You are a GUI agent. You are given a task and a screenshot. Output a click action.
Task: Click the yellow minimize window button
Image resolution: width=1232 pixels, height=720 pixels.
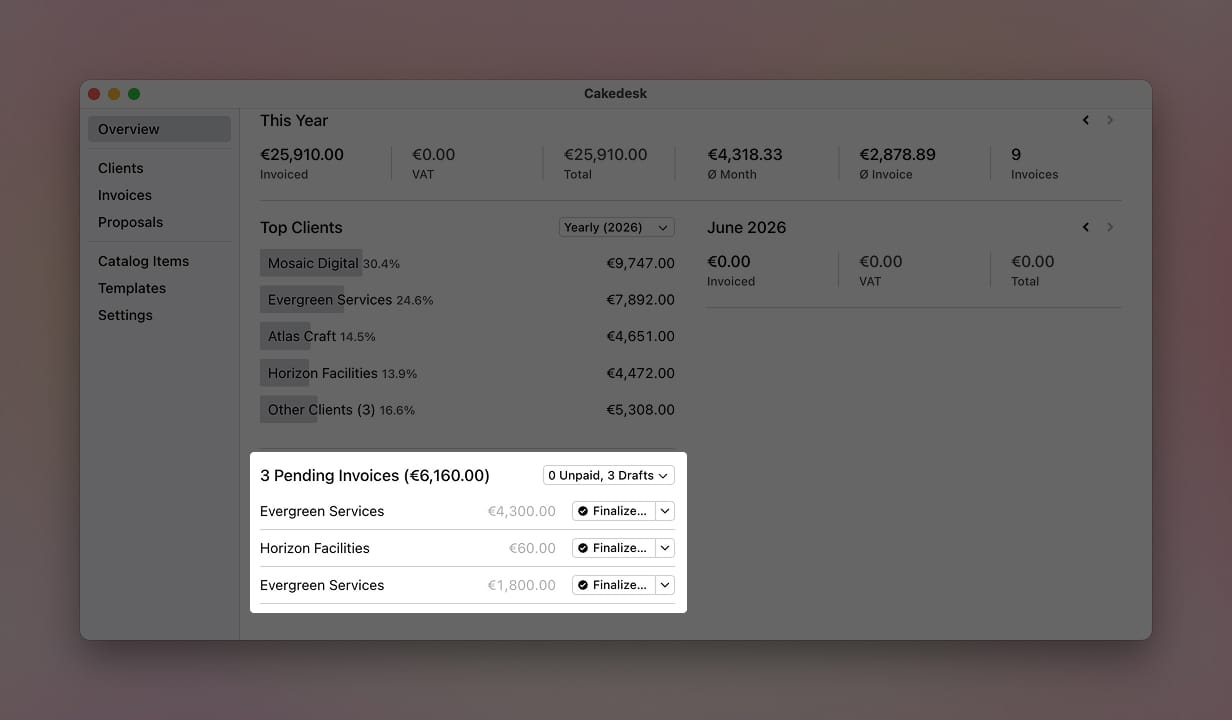click(x=114, y=94)
